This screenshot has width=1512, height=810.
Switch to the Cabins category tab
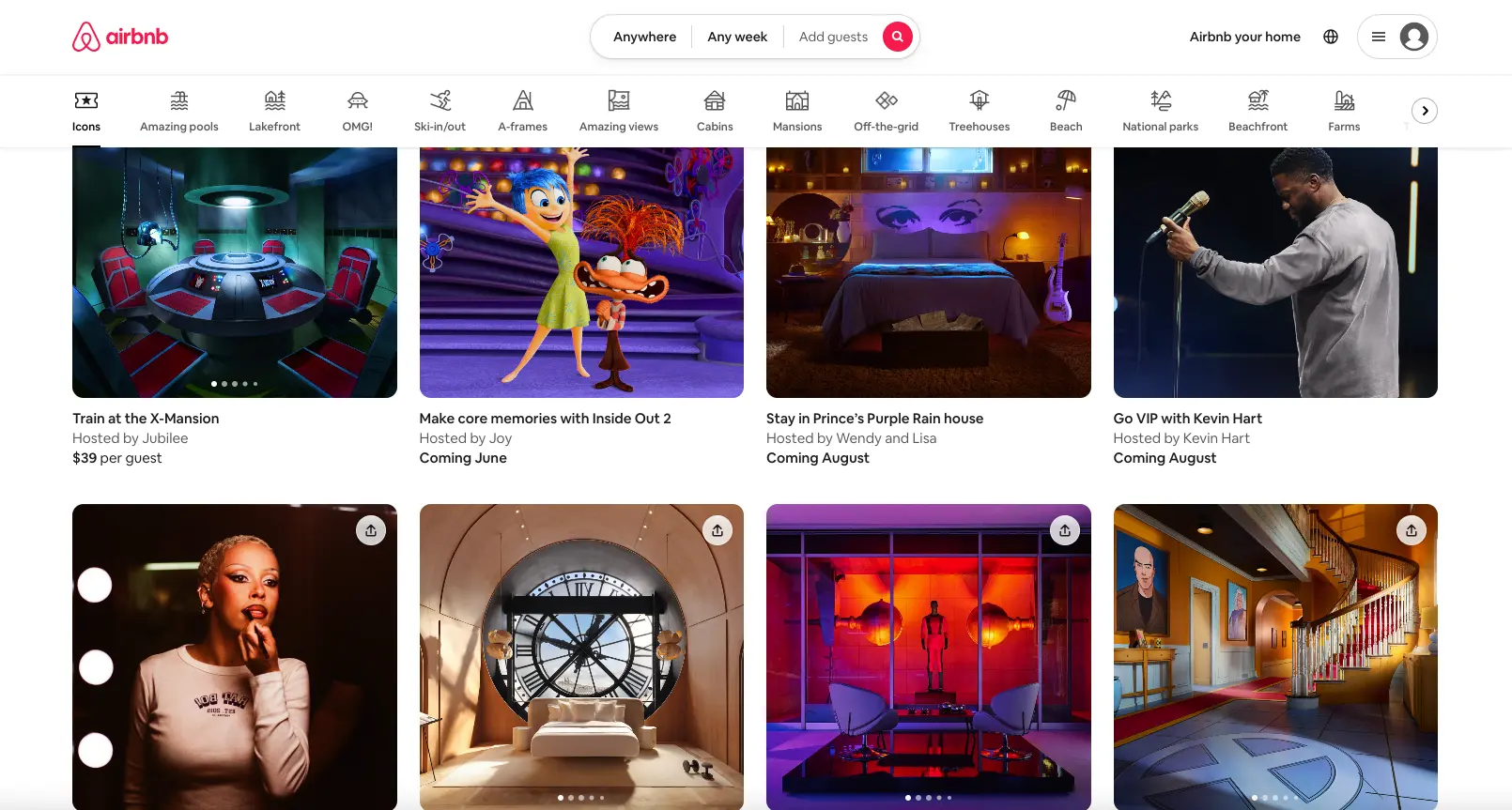[715, 111]
